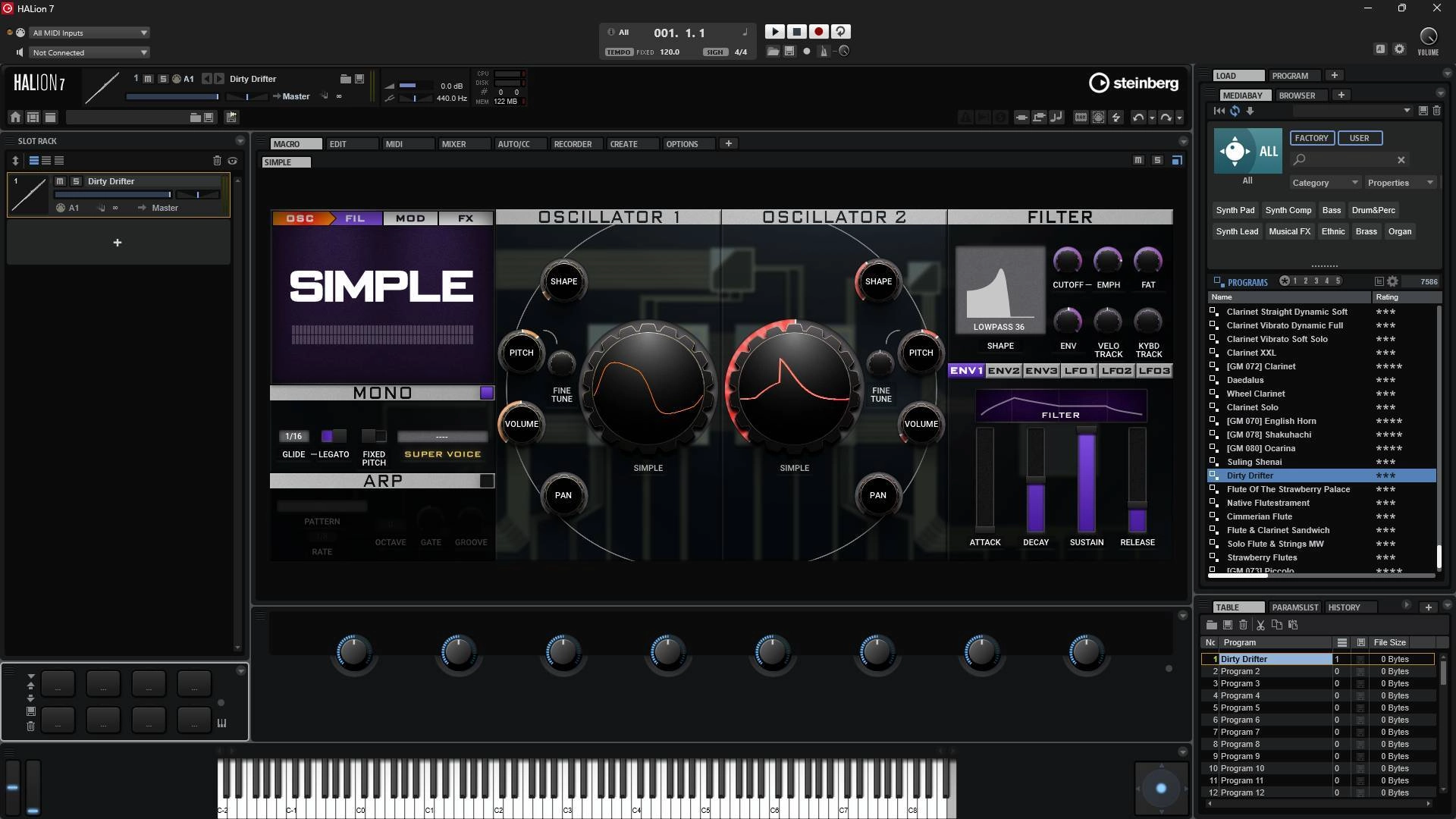Image resolution: width=1456 pixels, height=819 pixels.
Task: Toggle the ARP enable switch
Action: (x=487, y=481)
